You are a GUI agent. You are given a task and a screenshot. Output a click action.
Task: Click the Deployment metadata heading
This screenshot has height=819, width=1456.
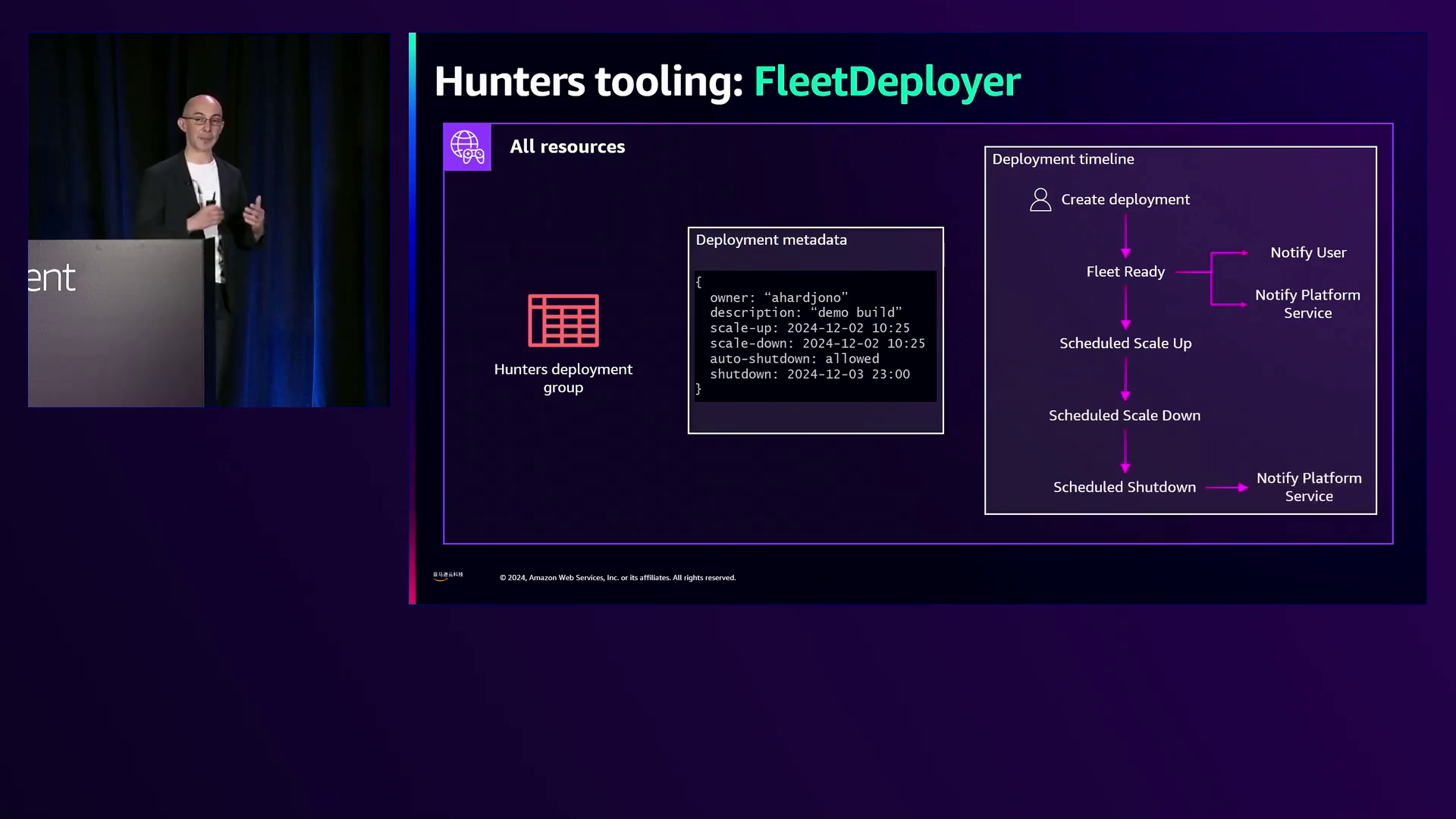coord(771,240)
